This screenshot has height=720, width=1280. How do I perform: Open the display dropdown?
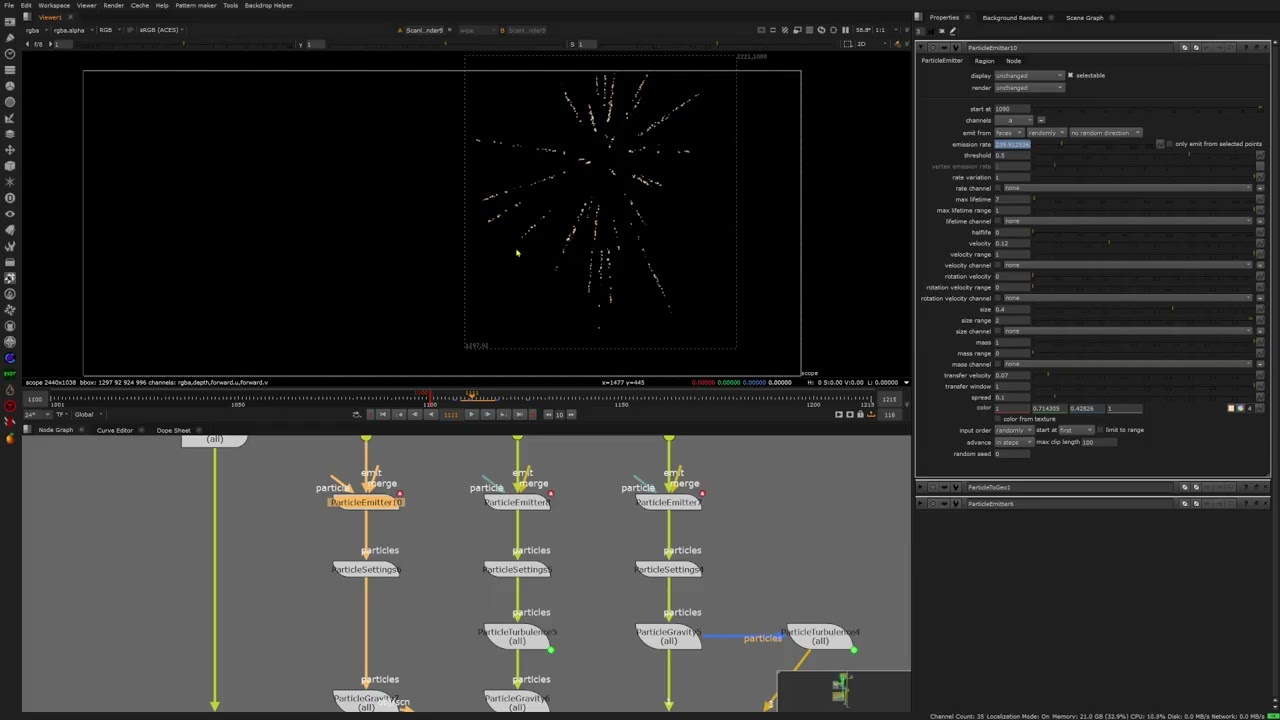[x=1029, y=76]
